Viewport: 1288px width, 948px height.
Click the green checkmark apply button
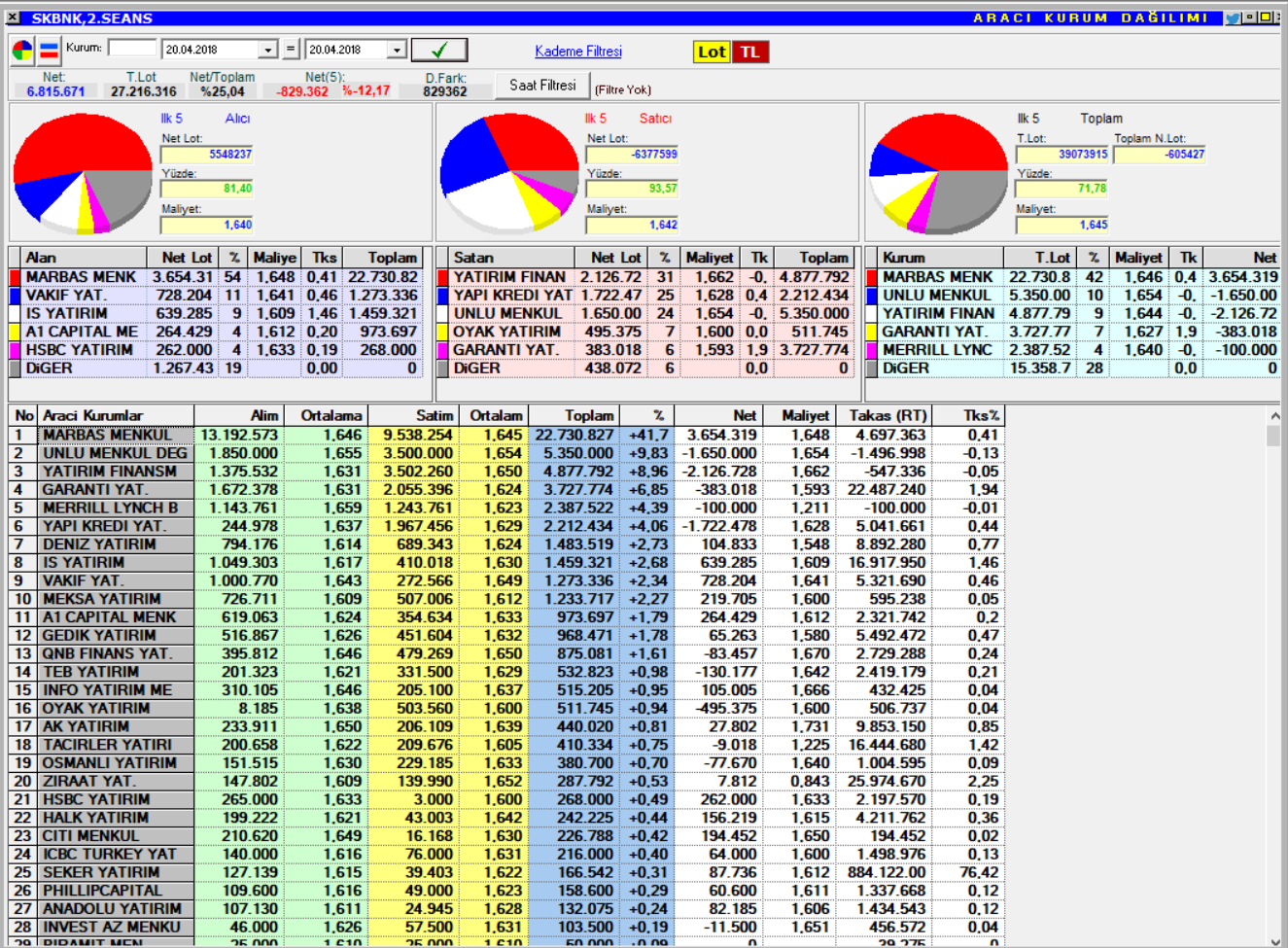(439, 50)
